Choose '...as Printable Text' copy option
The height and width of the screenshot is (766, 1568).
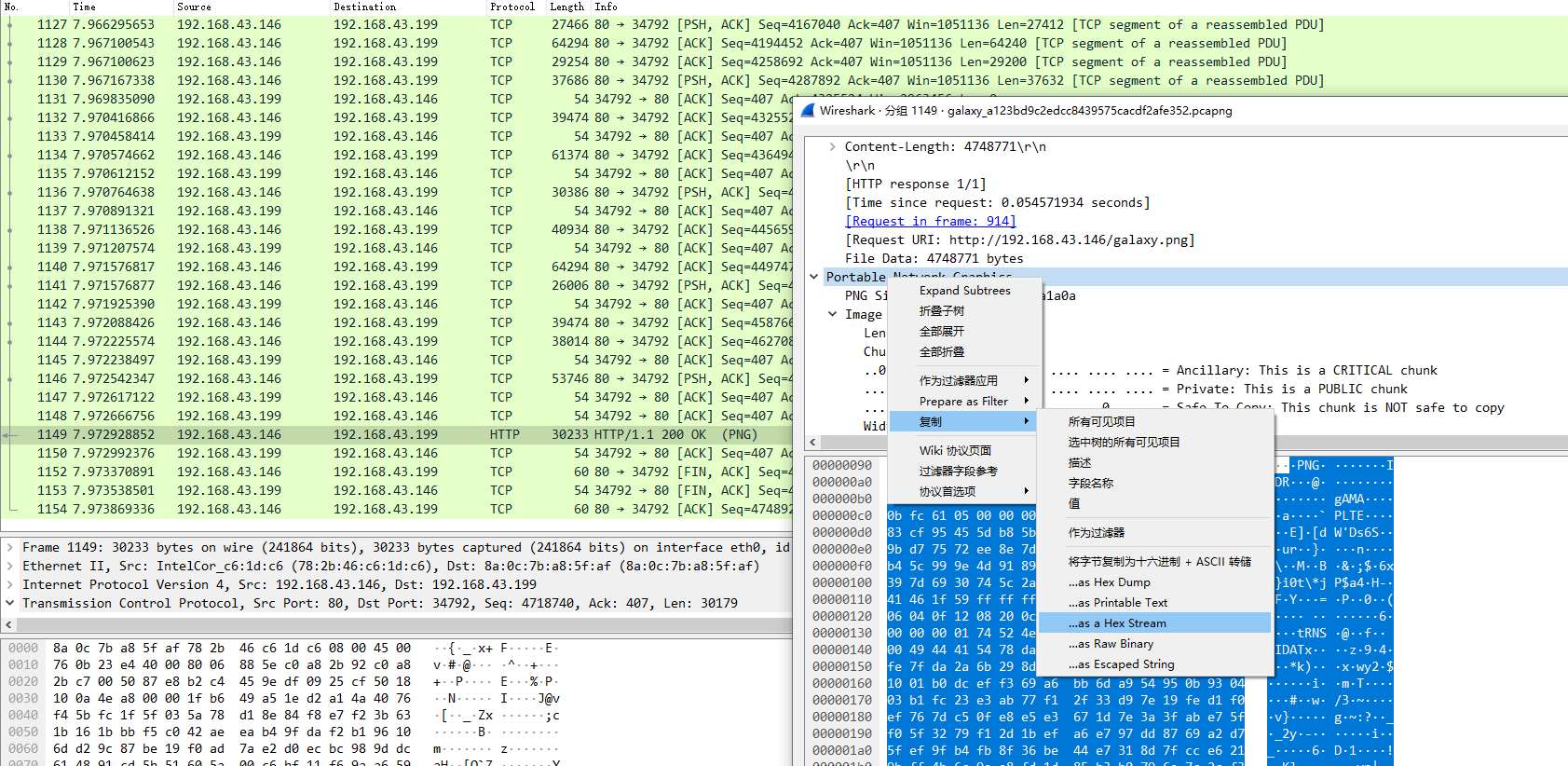point(1117,603)
